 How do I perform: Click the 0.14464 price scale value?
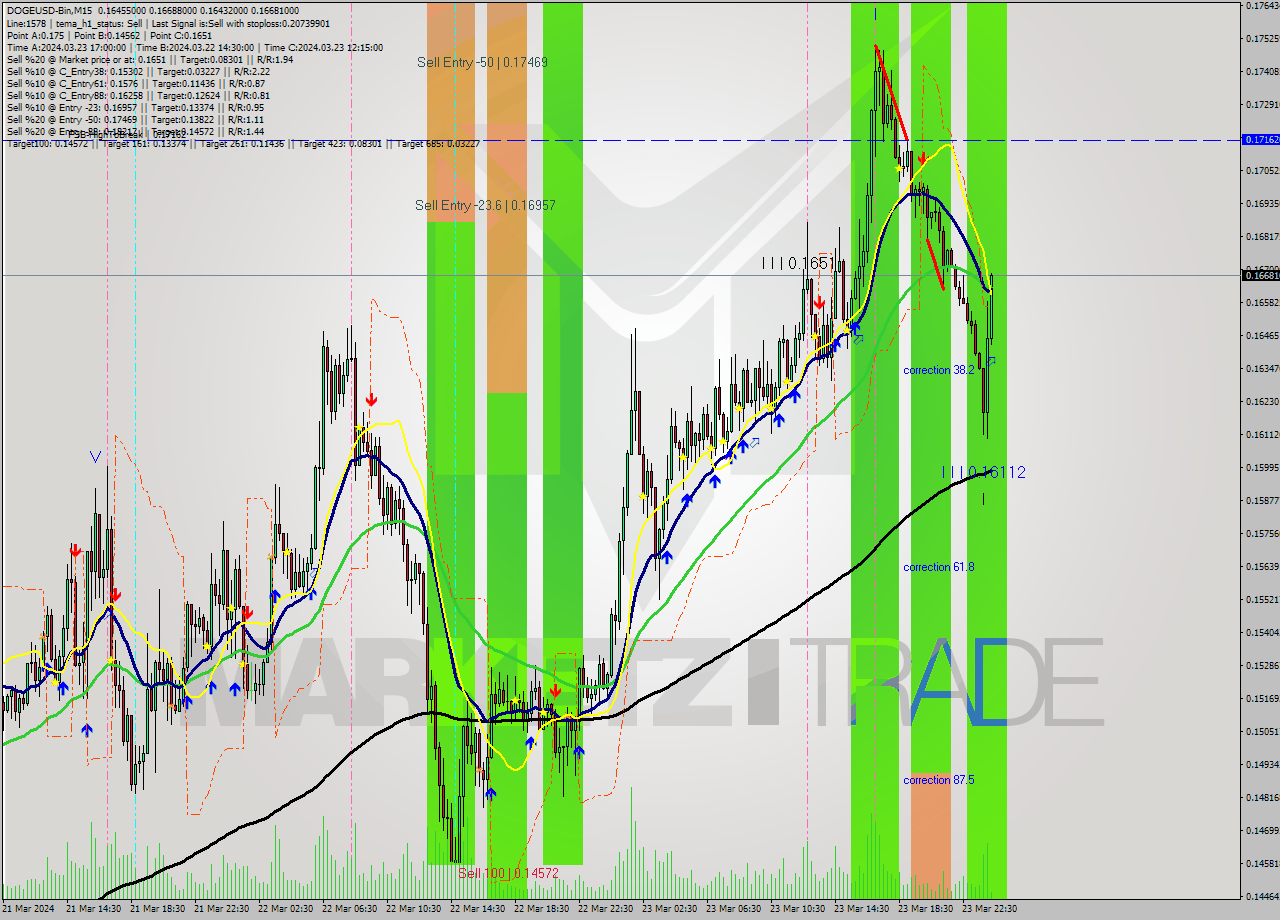1262,897
